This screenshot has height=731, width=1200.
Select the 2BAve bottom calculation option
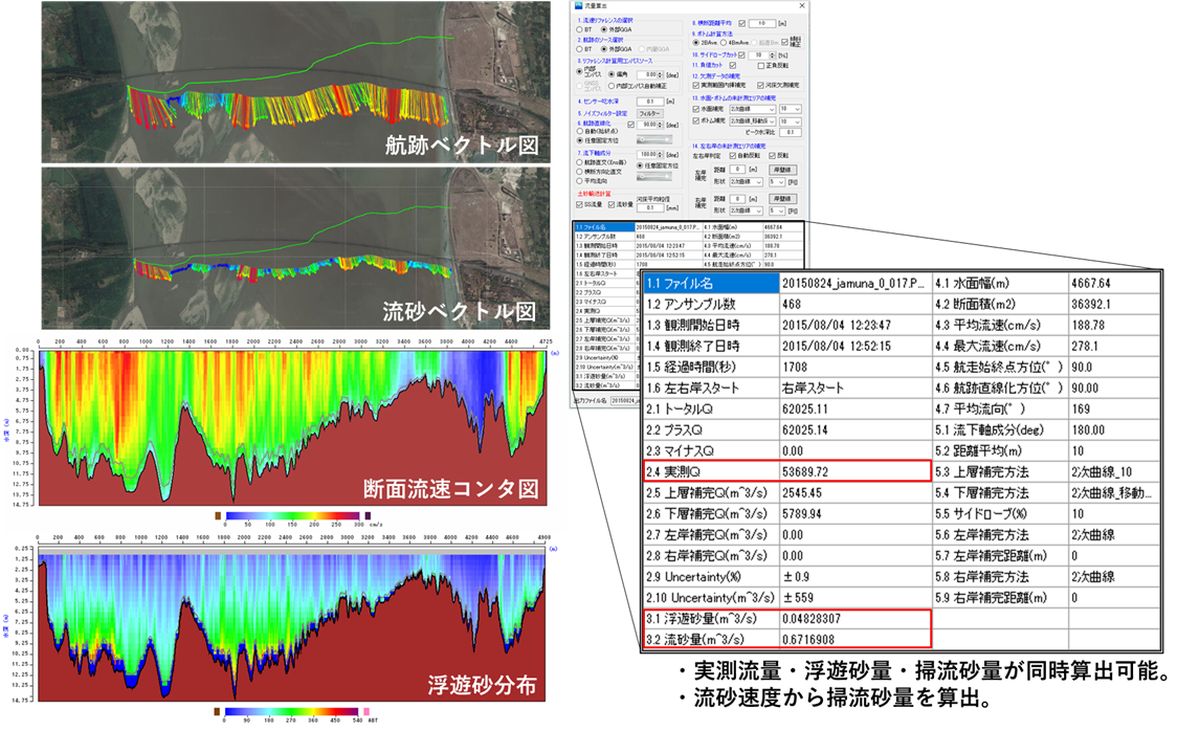[696, 43]
